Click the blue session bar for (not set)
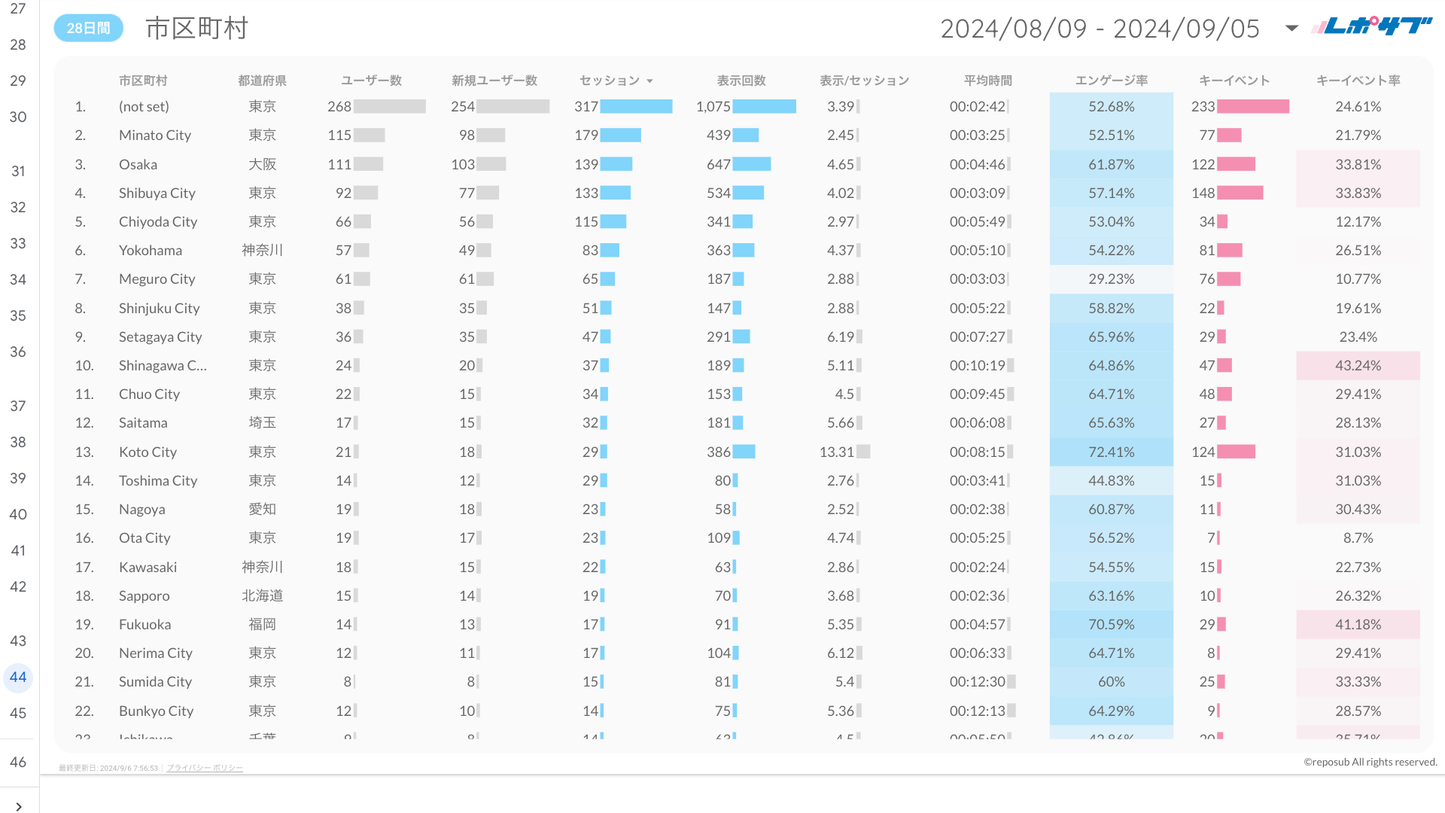Screen dimensions: 1445x813 coord(636,106)
